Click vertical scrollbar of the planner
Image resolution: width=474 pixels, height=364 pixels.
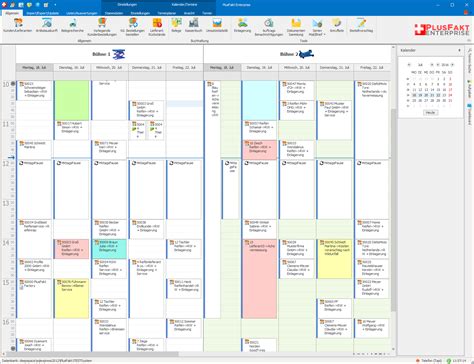393,210
